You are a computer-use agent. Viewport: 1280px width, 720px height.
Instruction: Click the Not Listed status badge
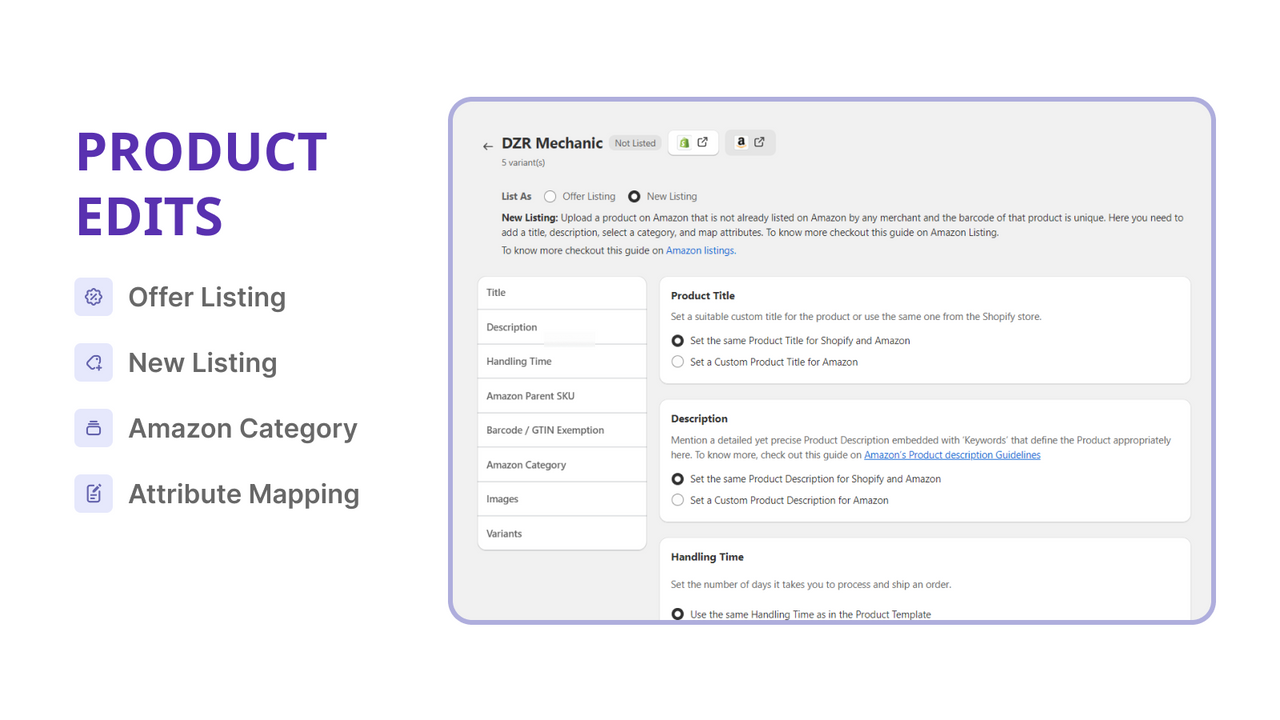(x=635, y=143)
